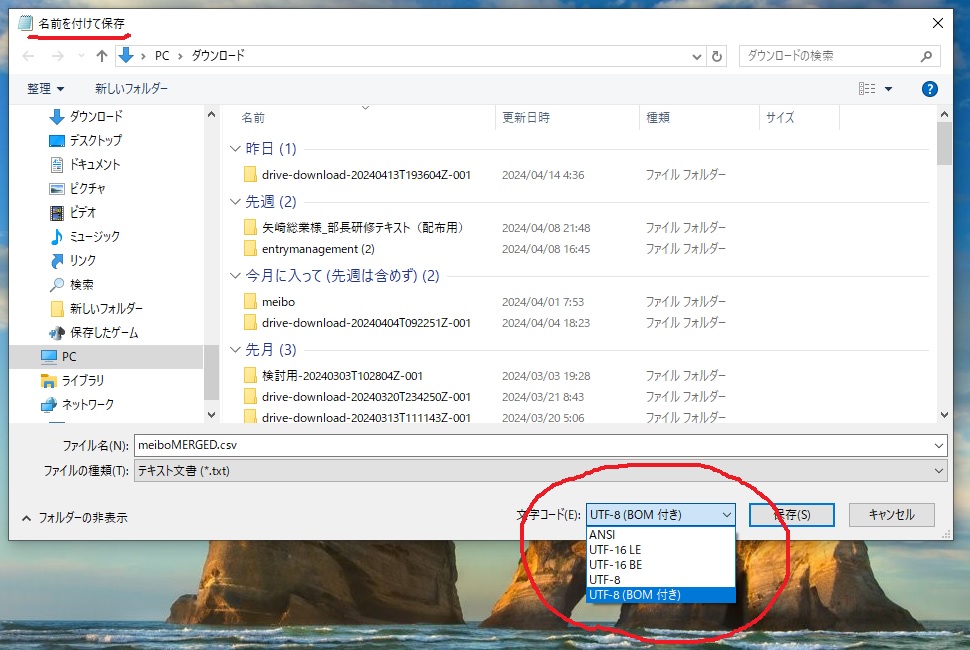The width and height of the screenshot is (970, 650).
Task: Select the ライブラリ item in navigation pane
Action: [x=82, y=380]
